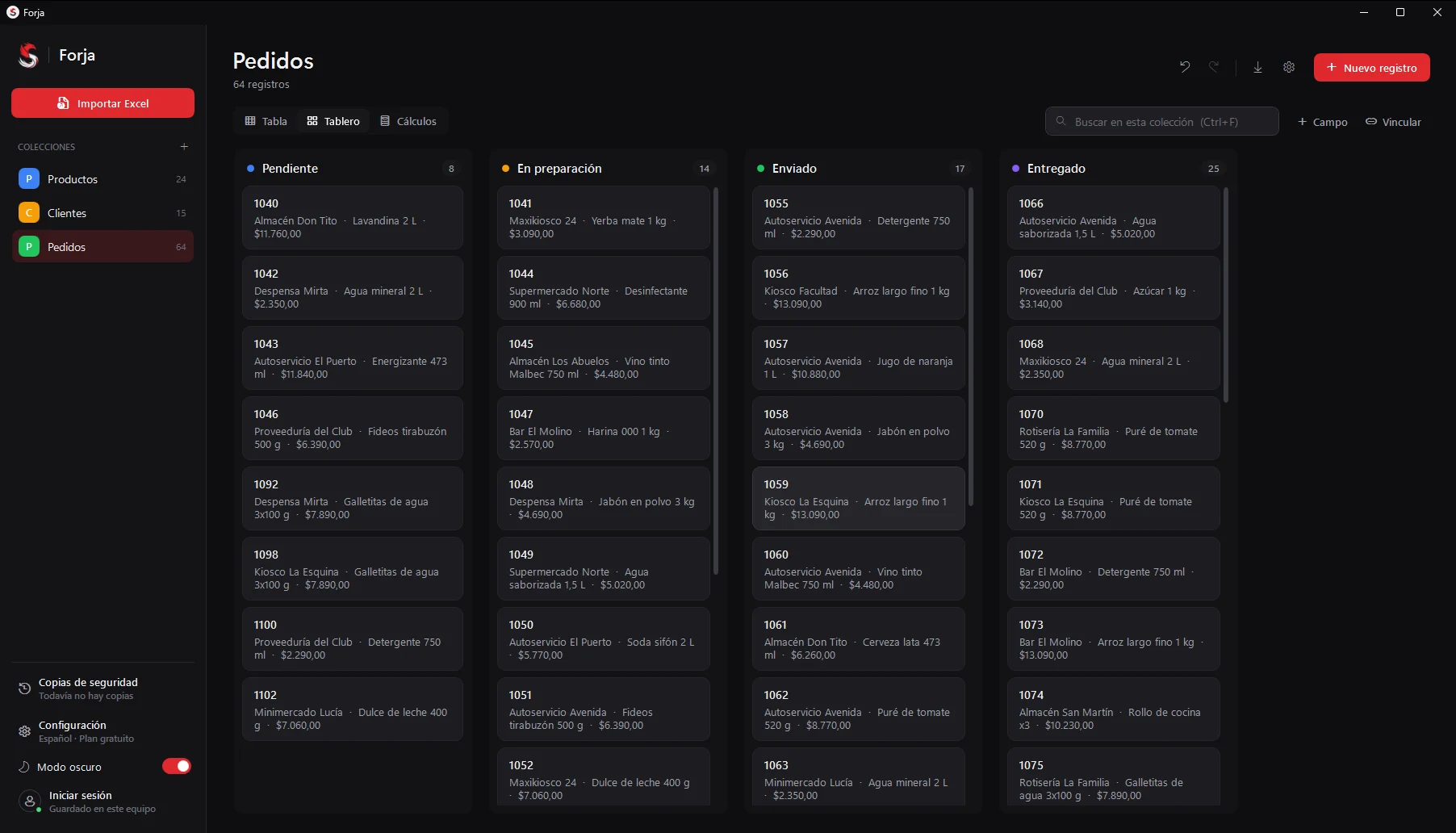Open order card 1050 Autoservicio El Puerto
Viewport: 1456px width, 833px height.
(604, 639)
